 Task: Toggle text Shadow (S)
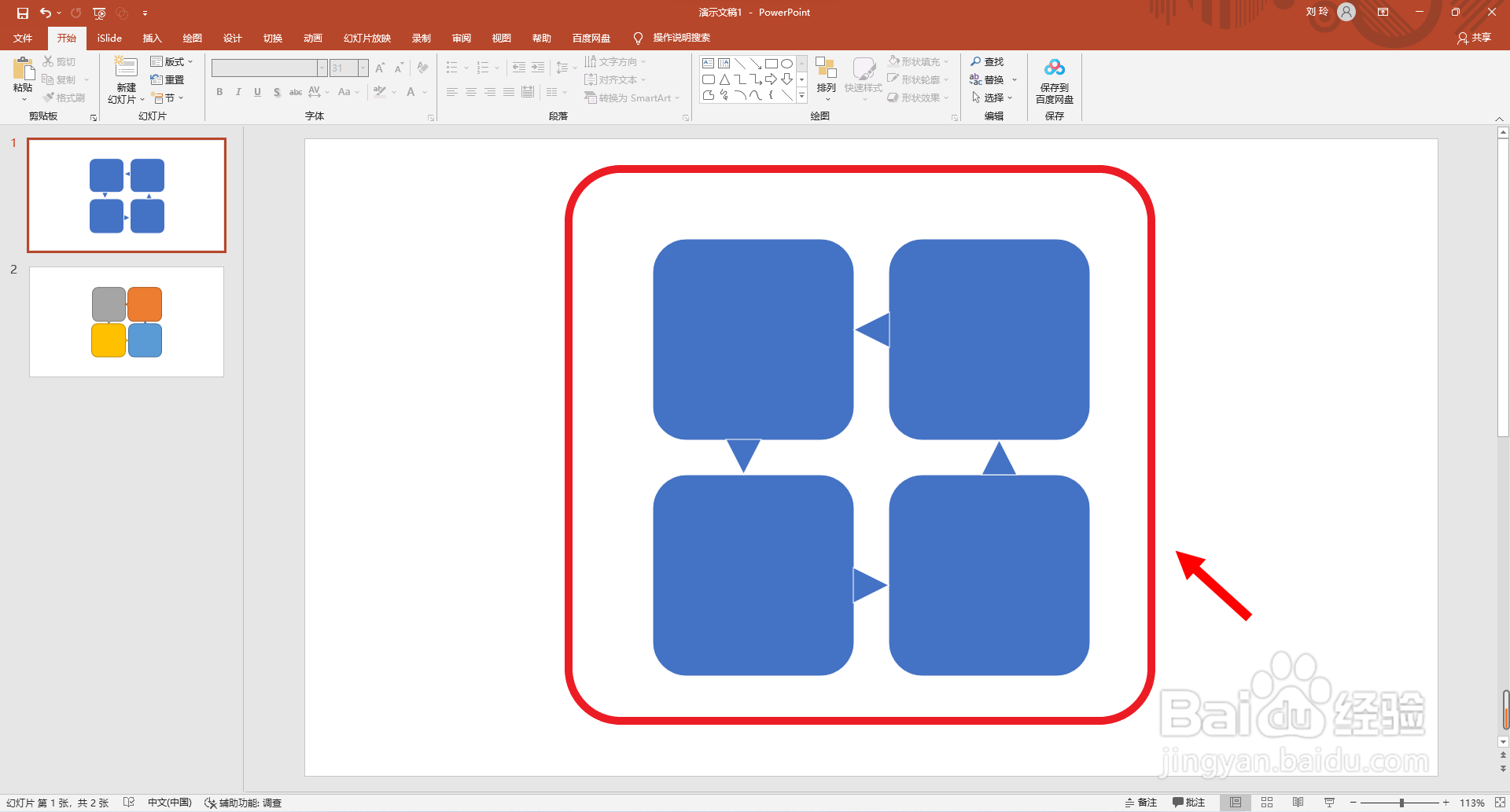[x=277, y=92]
